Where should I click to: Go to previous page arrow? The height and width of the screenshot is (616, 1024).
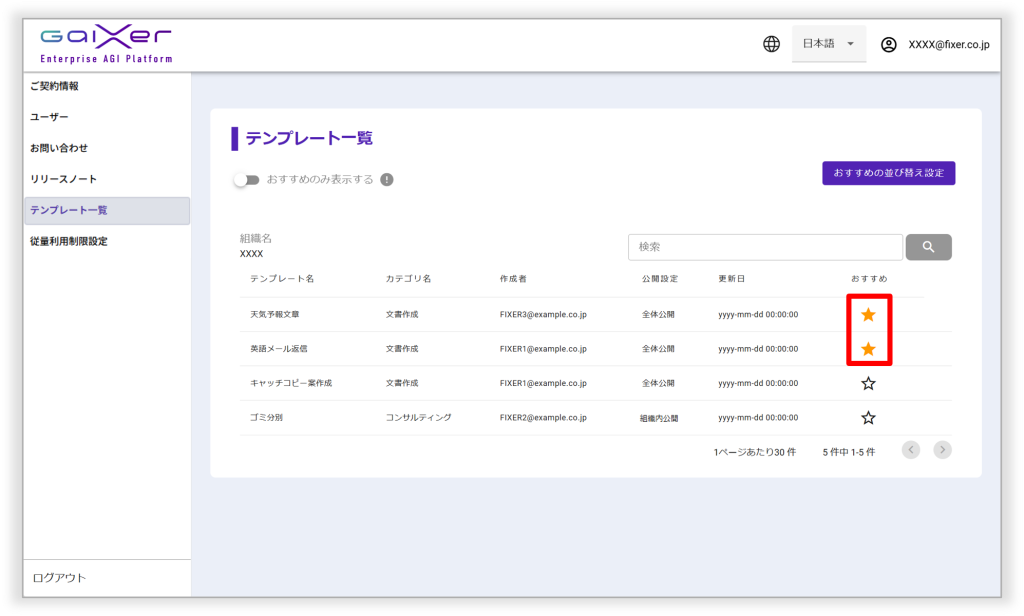[x=910, y=450]
